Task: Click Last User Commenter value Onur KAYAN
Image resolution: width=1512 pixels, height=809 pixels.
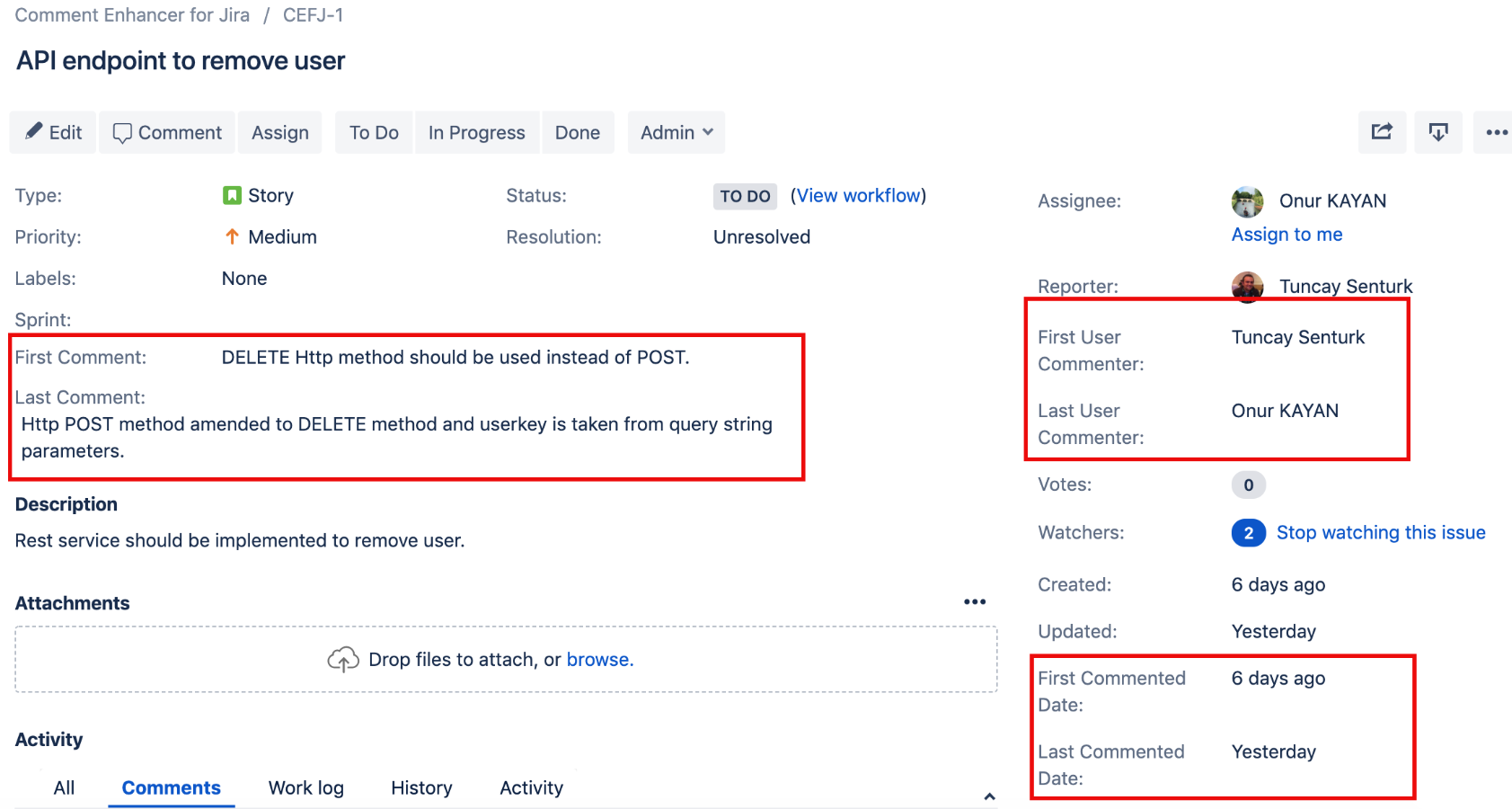Action: point(1285,411)
